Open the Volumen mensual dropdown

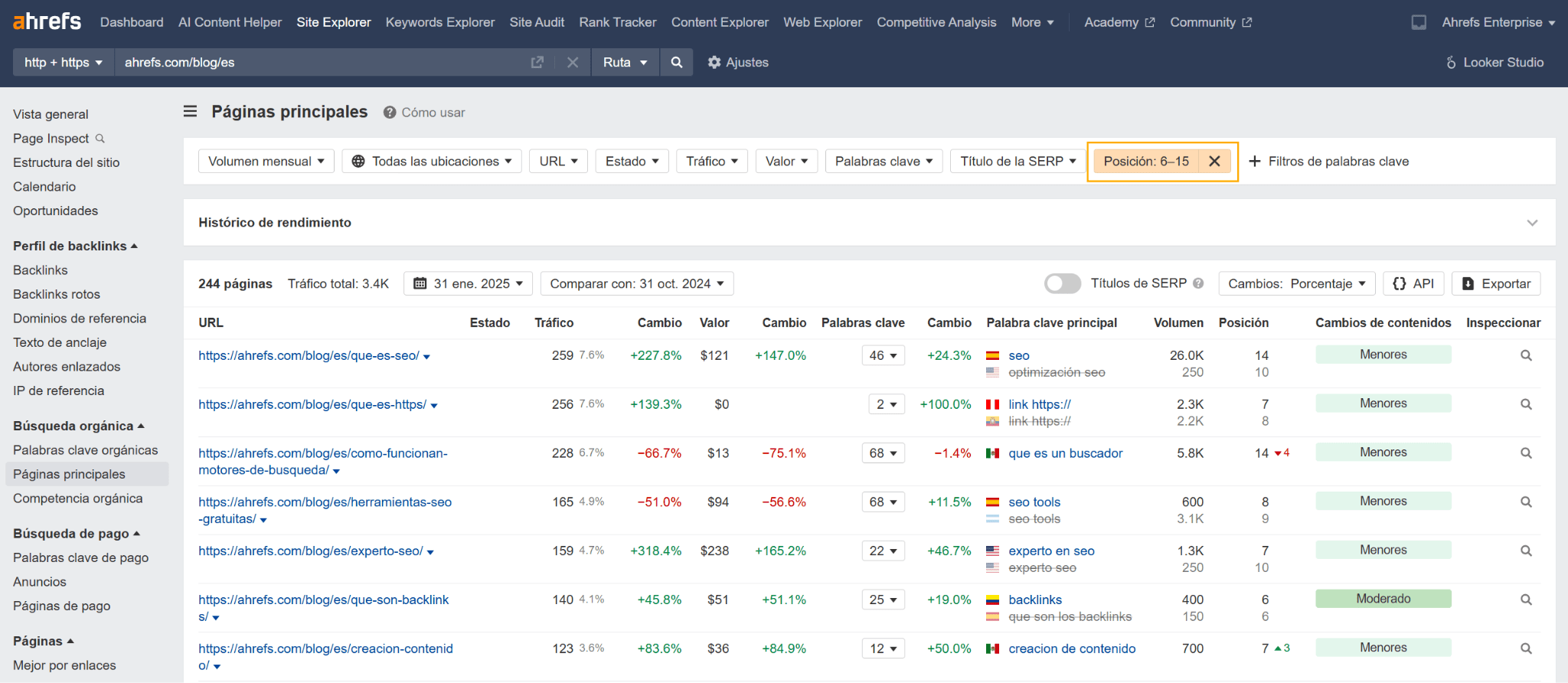tap(266, 161)
